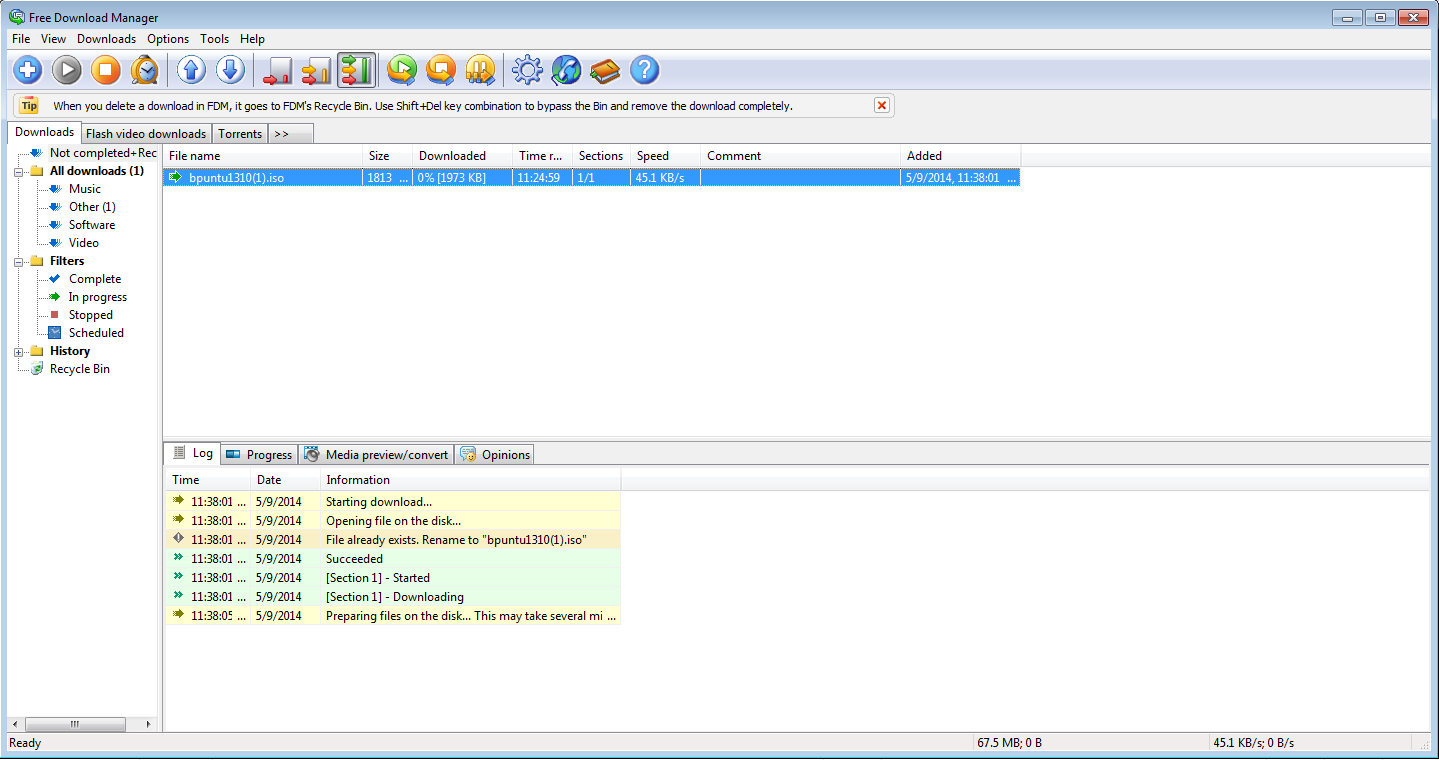Open the scheduler alarm clock icon

click(145, 70)
